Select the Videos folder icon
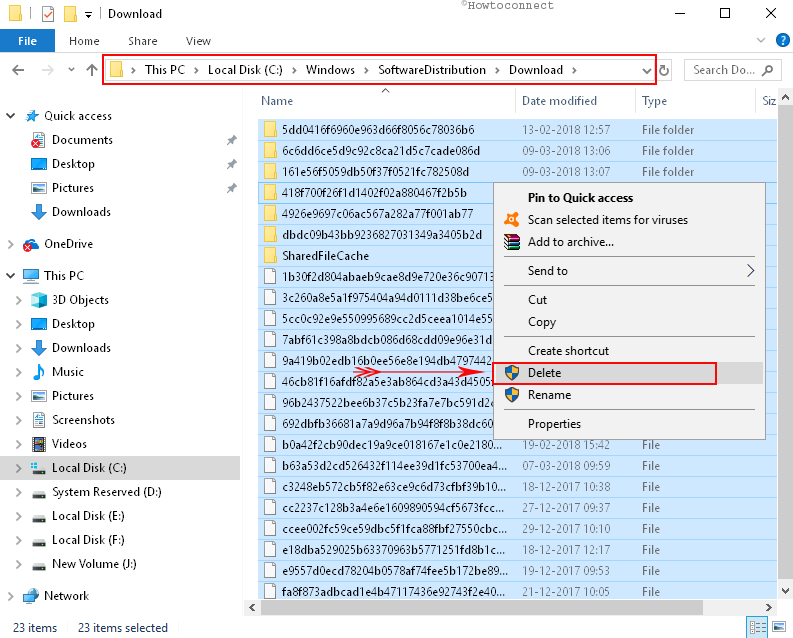The width and height of the screenshot is (793, 638). coord(39,444)
